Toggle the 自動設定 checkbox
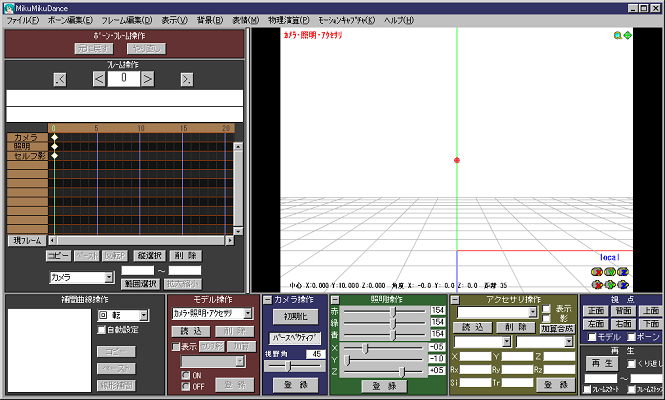 (101, 330)
